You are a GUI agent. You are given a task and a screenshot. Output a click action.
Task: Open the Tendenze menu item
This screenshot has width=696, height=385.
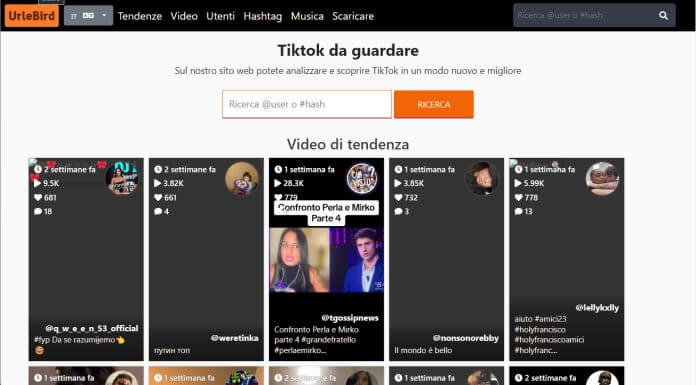point(140,16)
